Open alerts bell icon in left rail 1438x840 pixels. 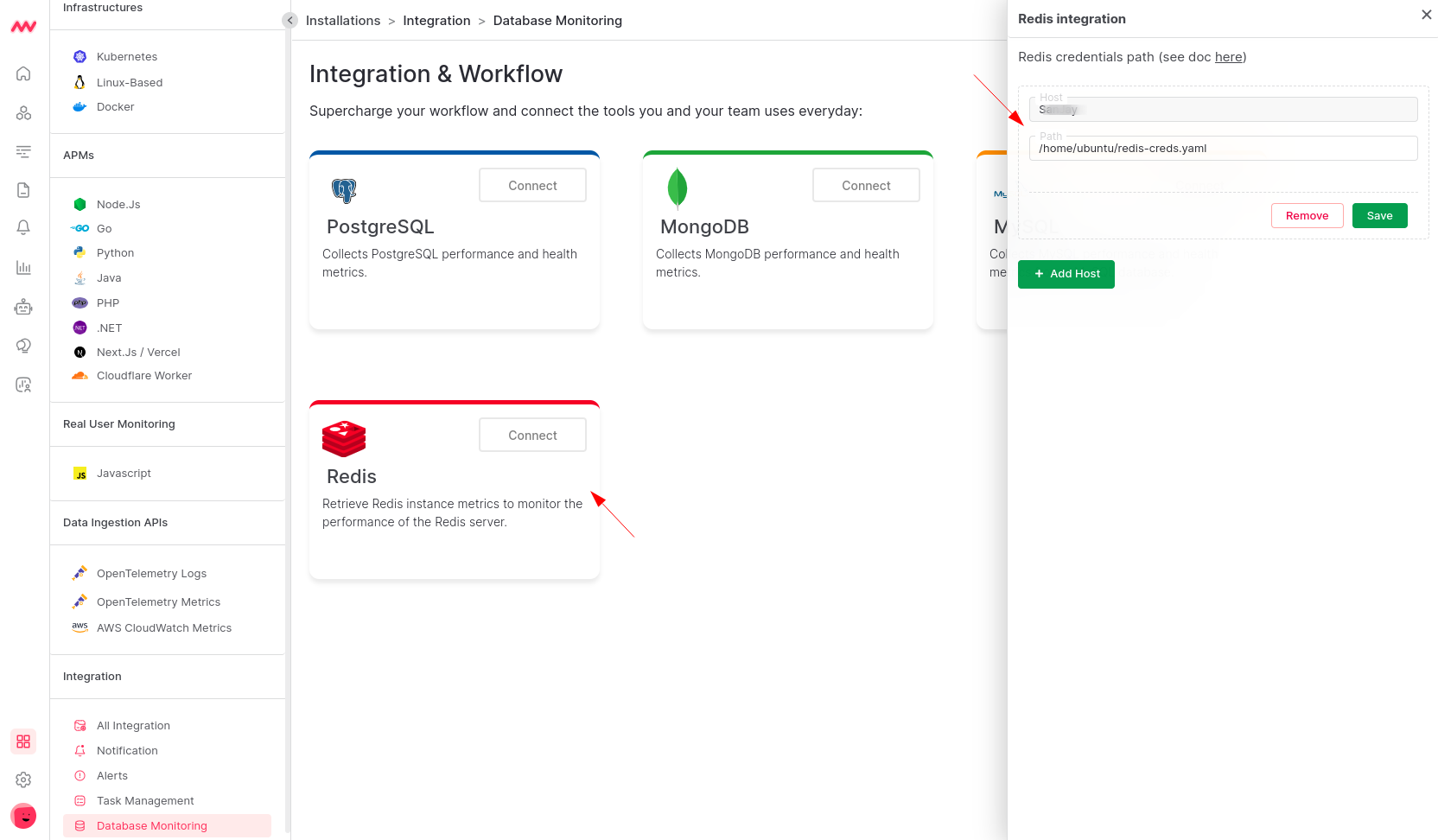click(23, 227)
